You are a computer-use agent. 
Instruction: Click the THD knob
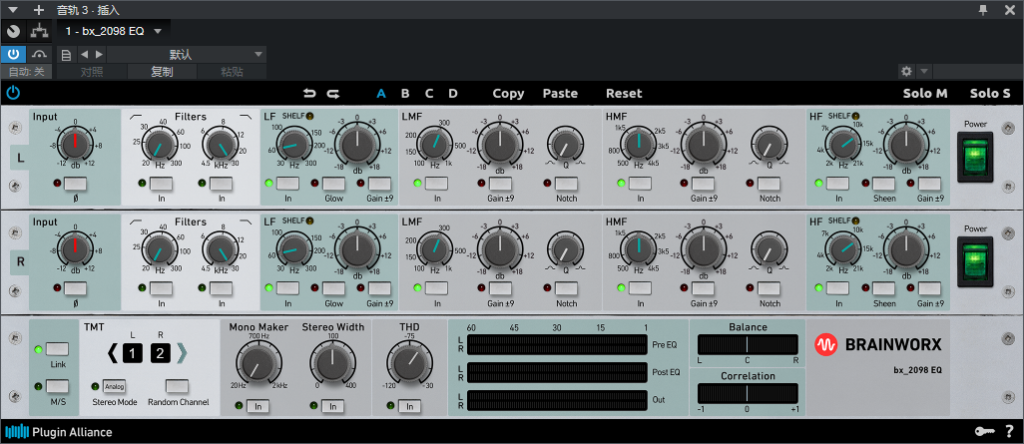409,364
